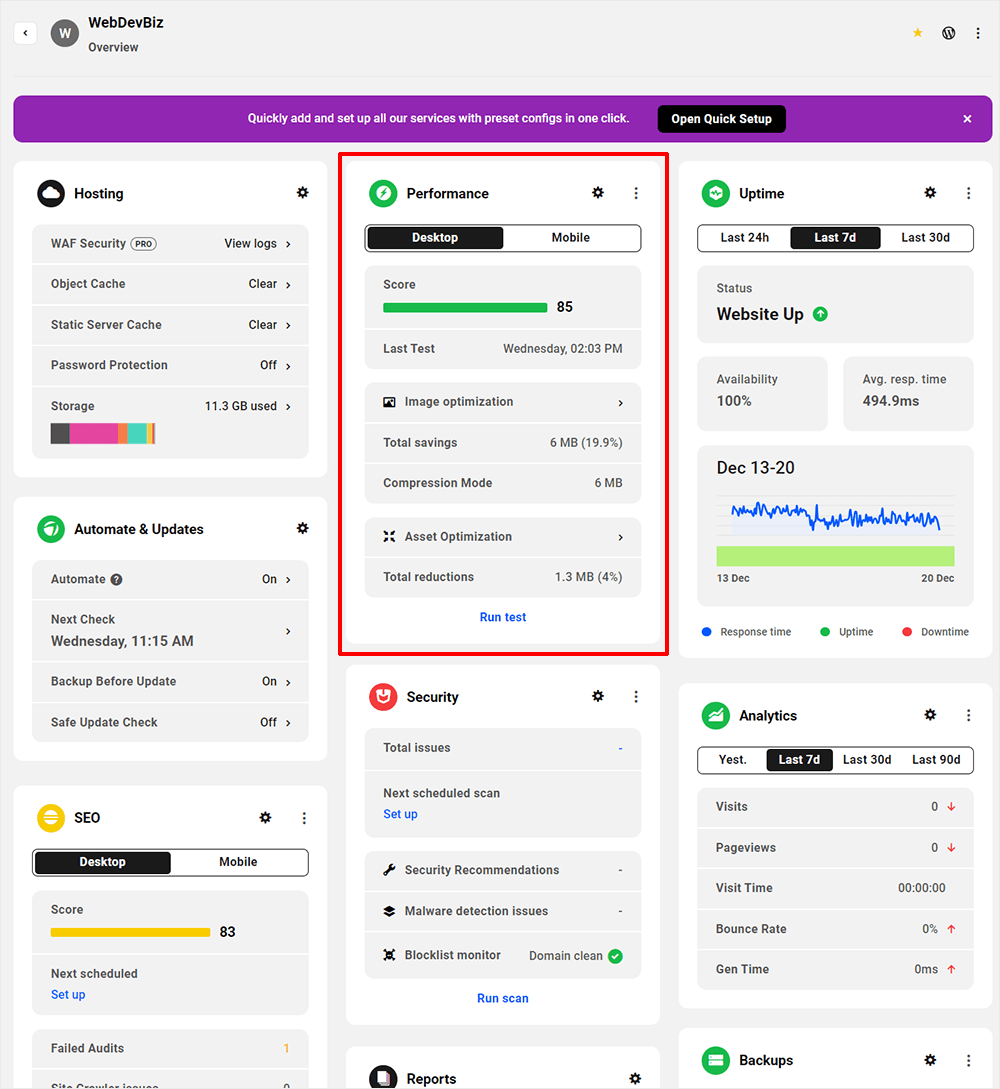The height and width of the screenshot is (1089, 1000).
Task: Click Run test link
Action: click(503, 617)
